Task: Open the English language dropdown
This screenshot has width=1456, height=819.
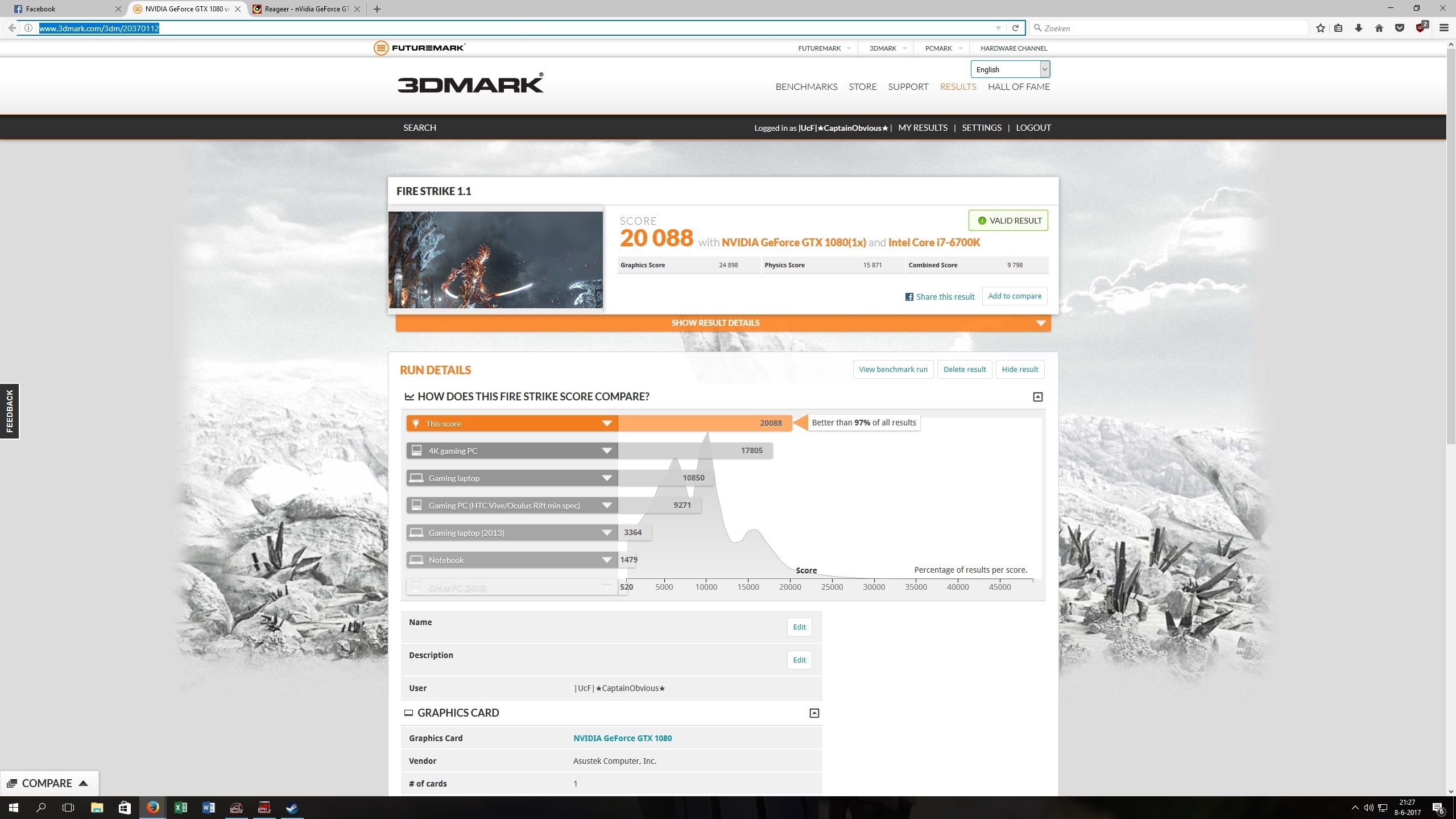Action: [1010, 69]
